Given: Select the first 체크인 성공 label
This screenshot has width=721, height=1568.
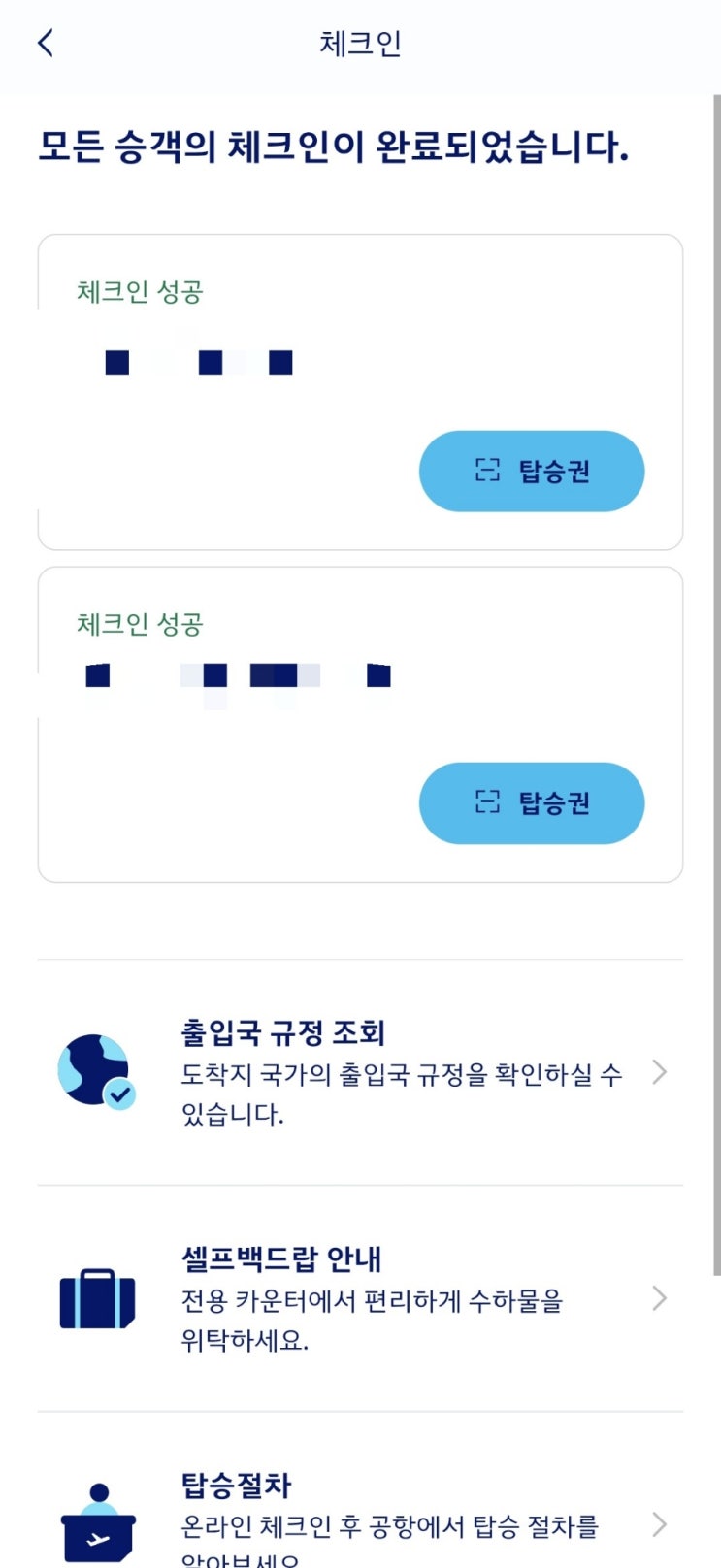Looking at the screenshot, I should click(x=140, y=291).
